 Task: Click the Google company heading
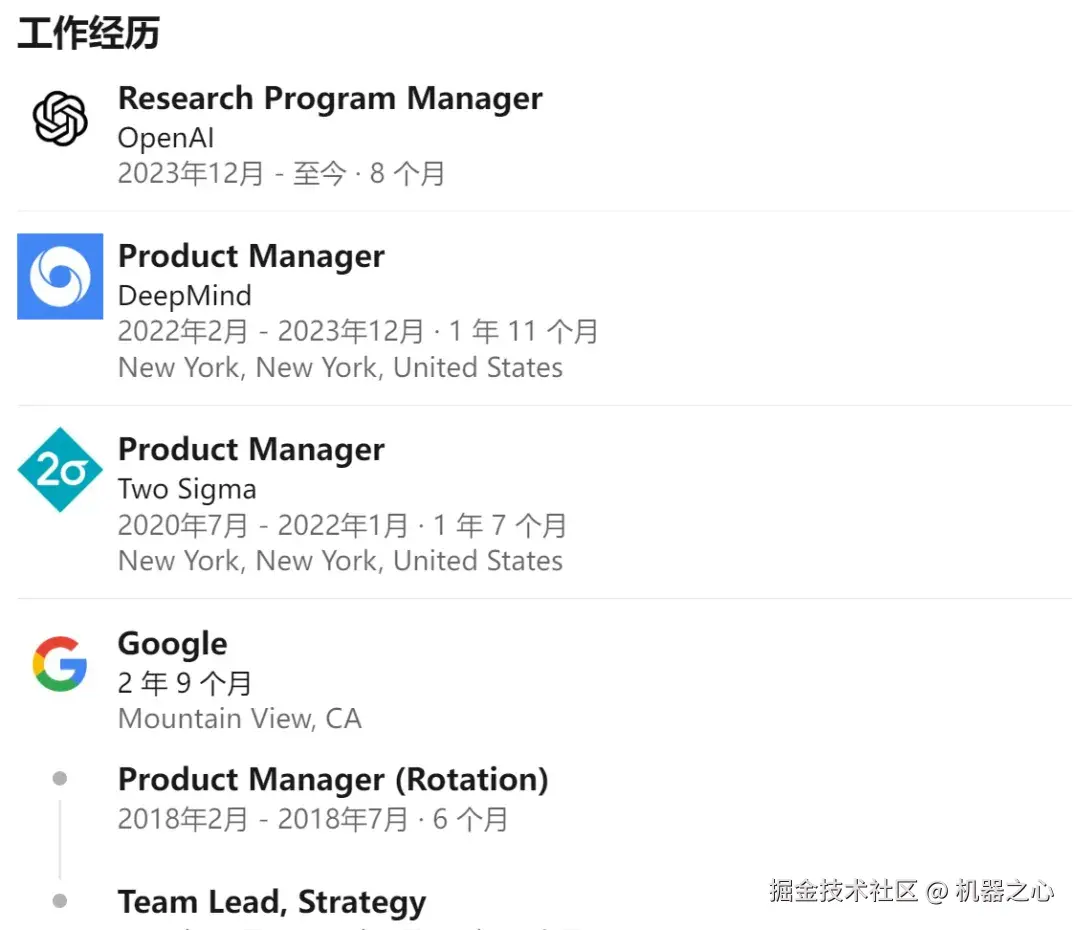[x=172, y=644]
